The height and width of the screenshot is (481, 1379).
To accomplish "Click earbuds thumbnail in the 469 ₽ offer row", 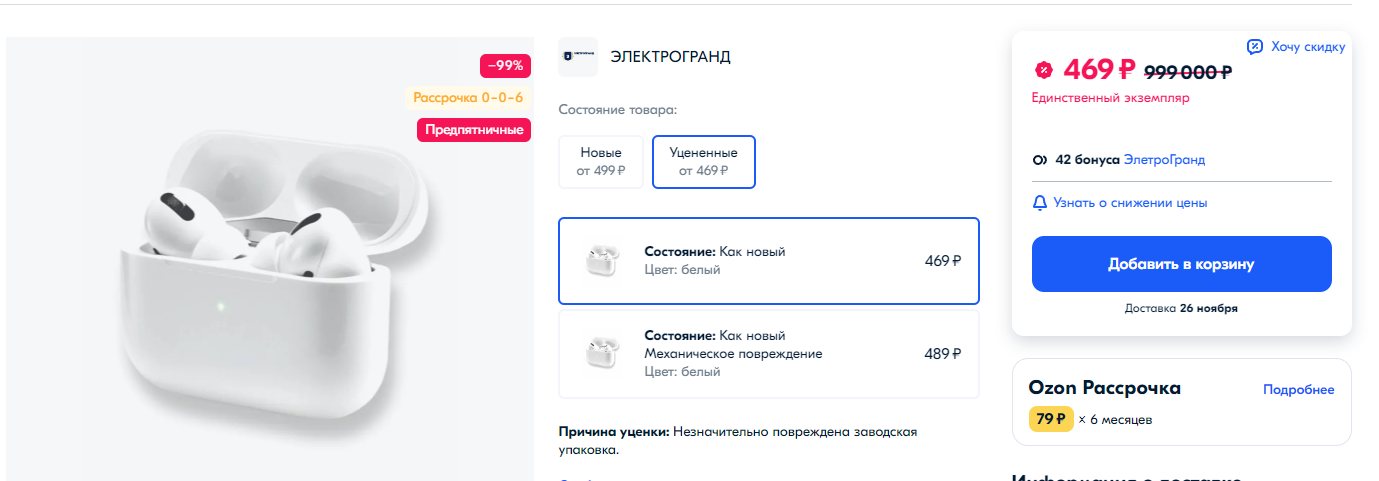I will coord(602,261).
